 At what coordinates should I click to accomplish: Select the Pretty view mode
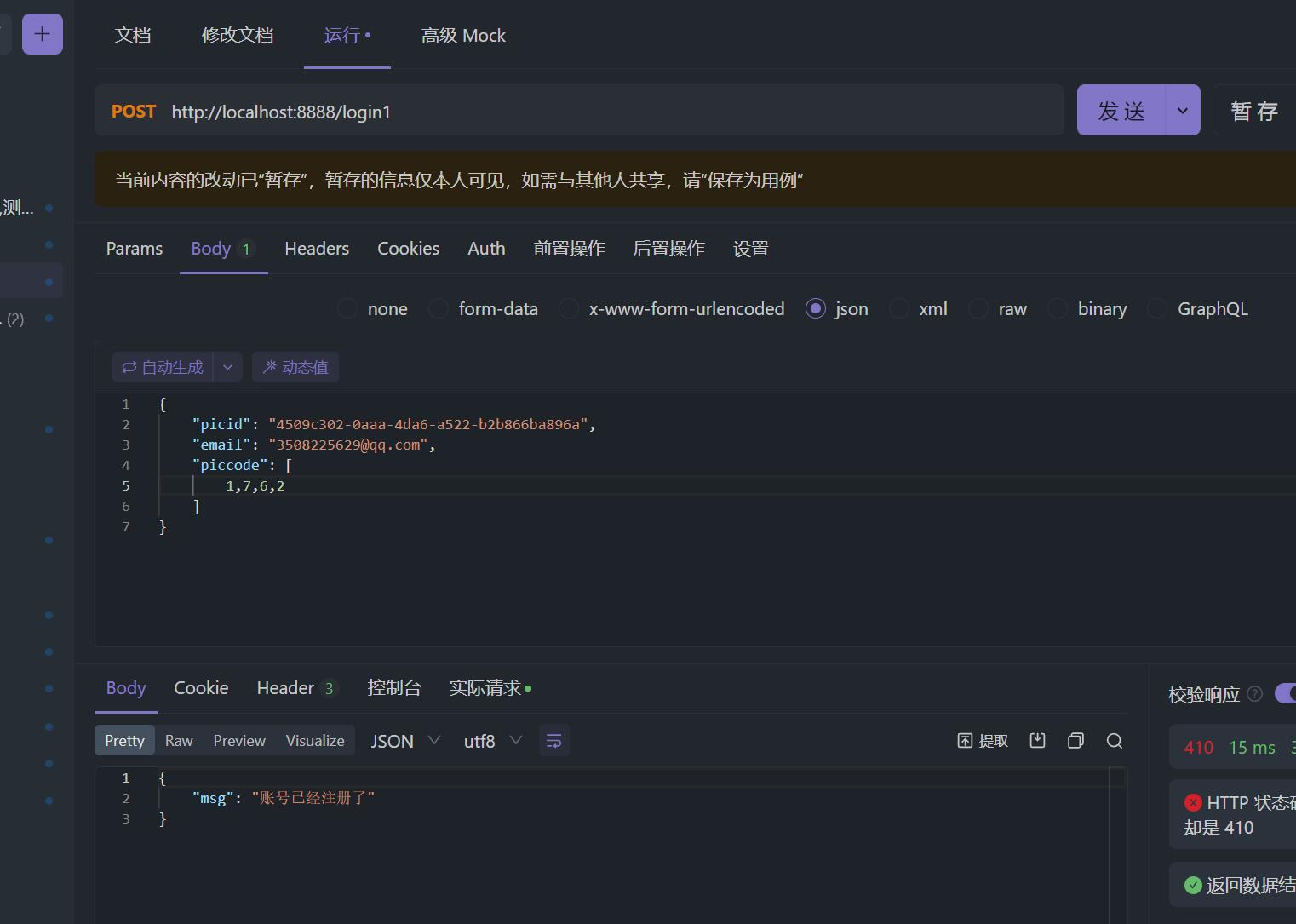point(124,741)
